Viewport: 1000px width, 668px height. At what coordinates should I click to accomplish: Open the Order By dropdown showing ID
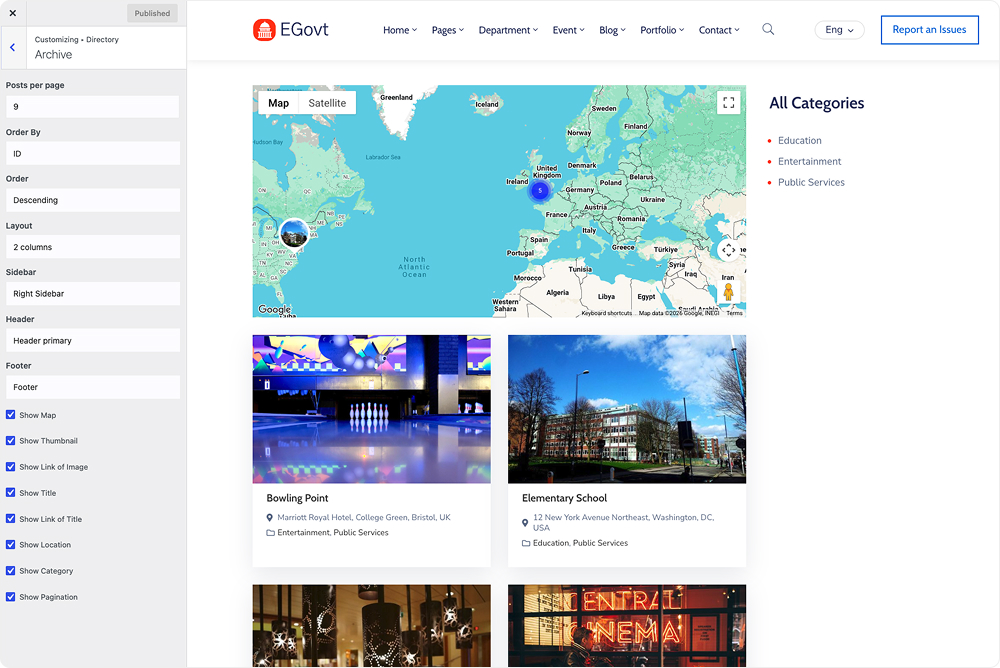[x=93, y=154]
